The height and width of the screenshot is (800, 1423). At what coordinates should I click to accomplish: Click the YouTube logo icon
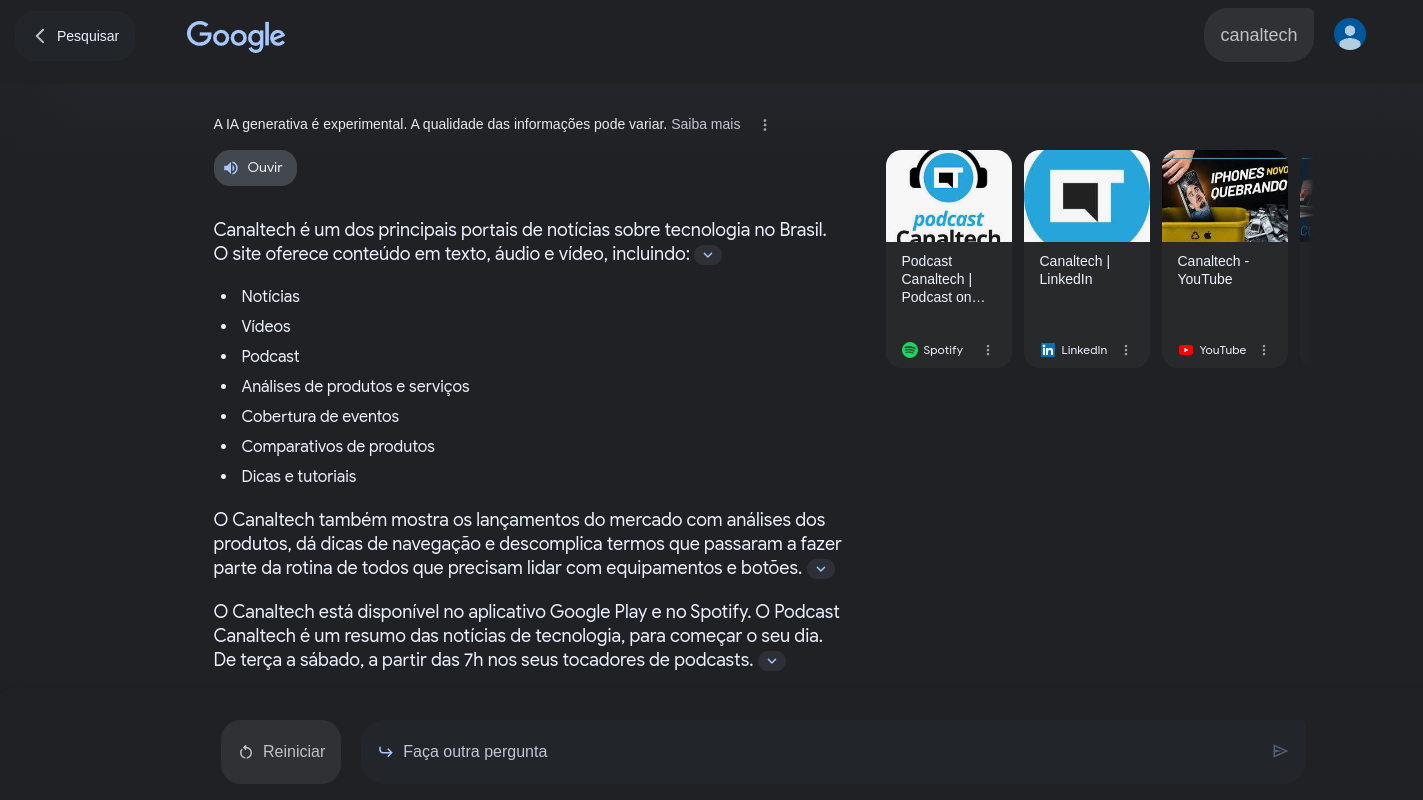(1186, 350)
